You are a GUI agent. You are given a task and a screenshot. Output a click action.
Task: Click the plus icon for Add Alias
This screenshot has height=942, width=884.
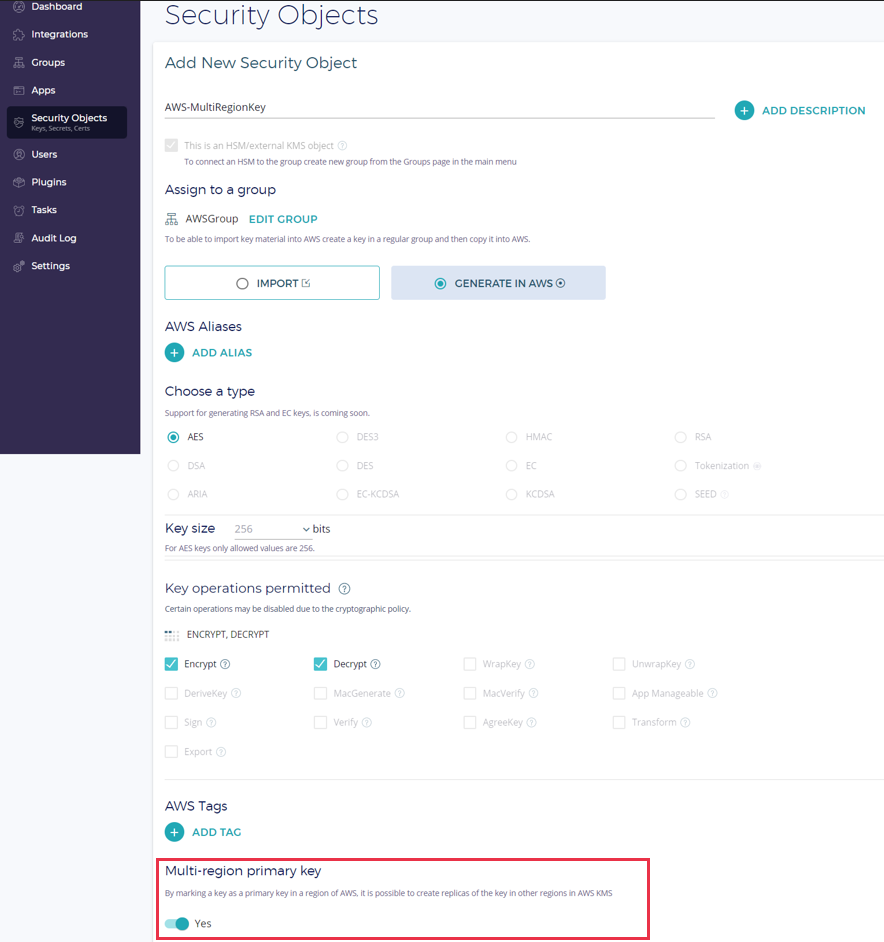click(175, 352)
